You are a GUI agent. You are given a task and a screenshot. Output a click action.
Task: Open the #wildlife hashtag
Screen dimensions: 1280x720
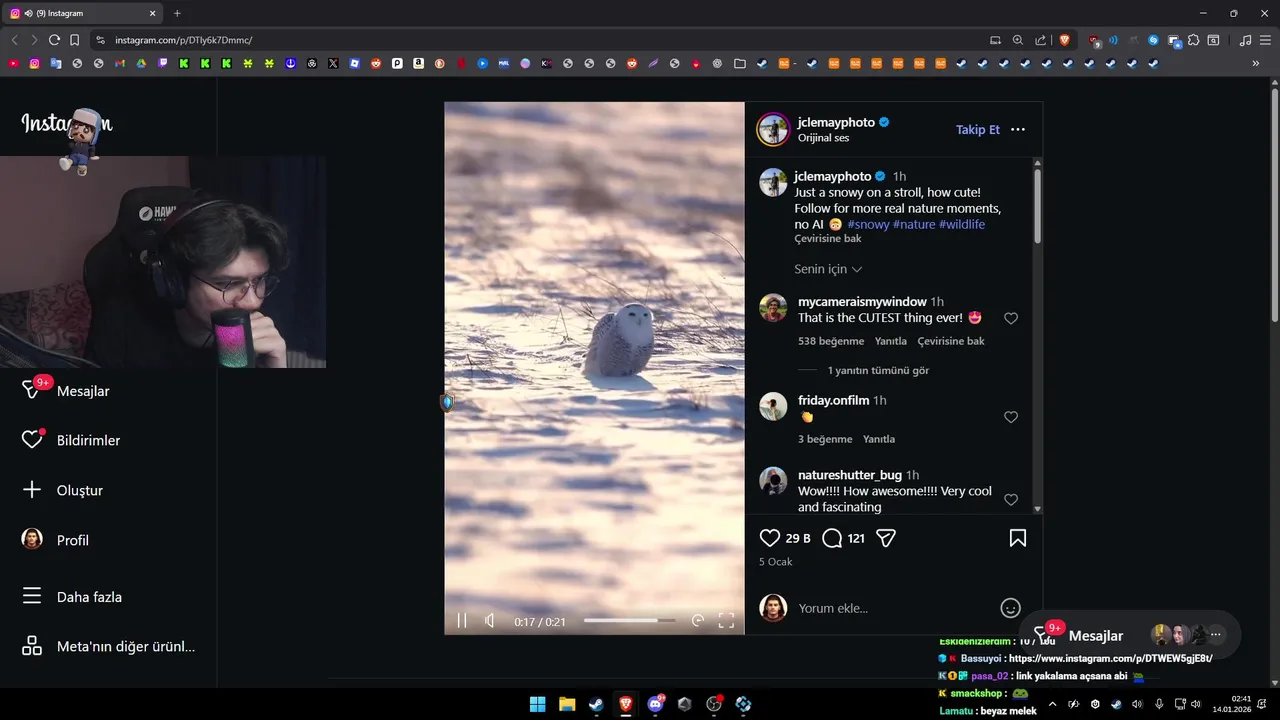tap(962, 224)
